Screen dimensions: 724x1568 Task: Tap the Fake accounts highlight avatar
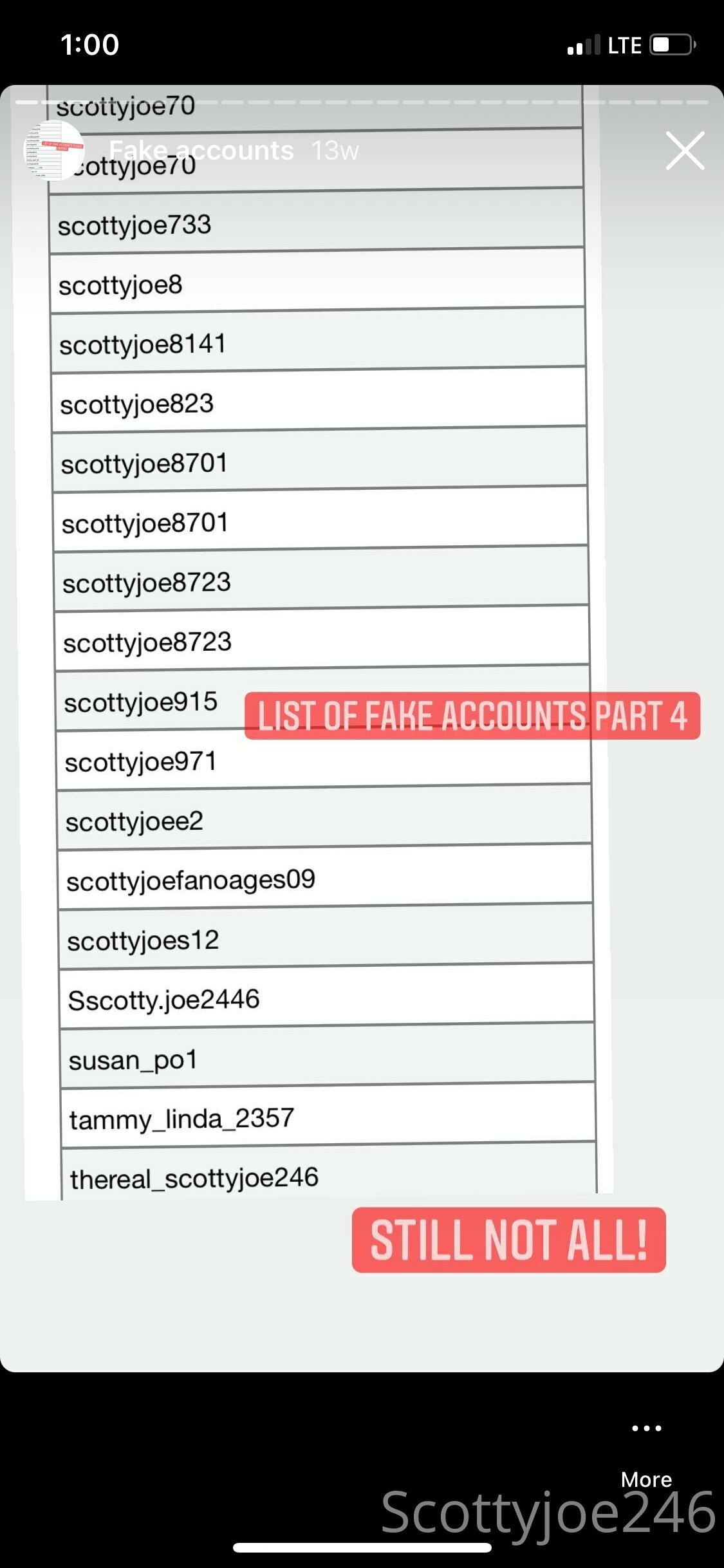[x=53, y=150]
